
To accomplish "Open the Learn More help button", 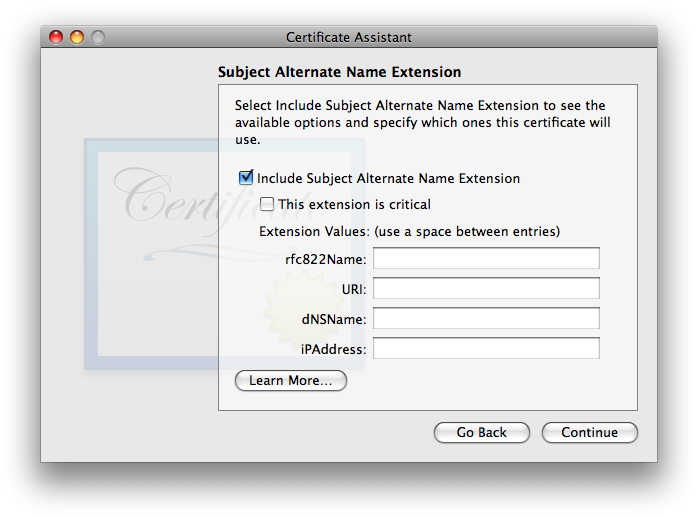I will [291, 380].
